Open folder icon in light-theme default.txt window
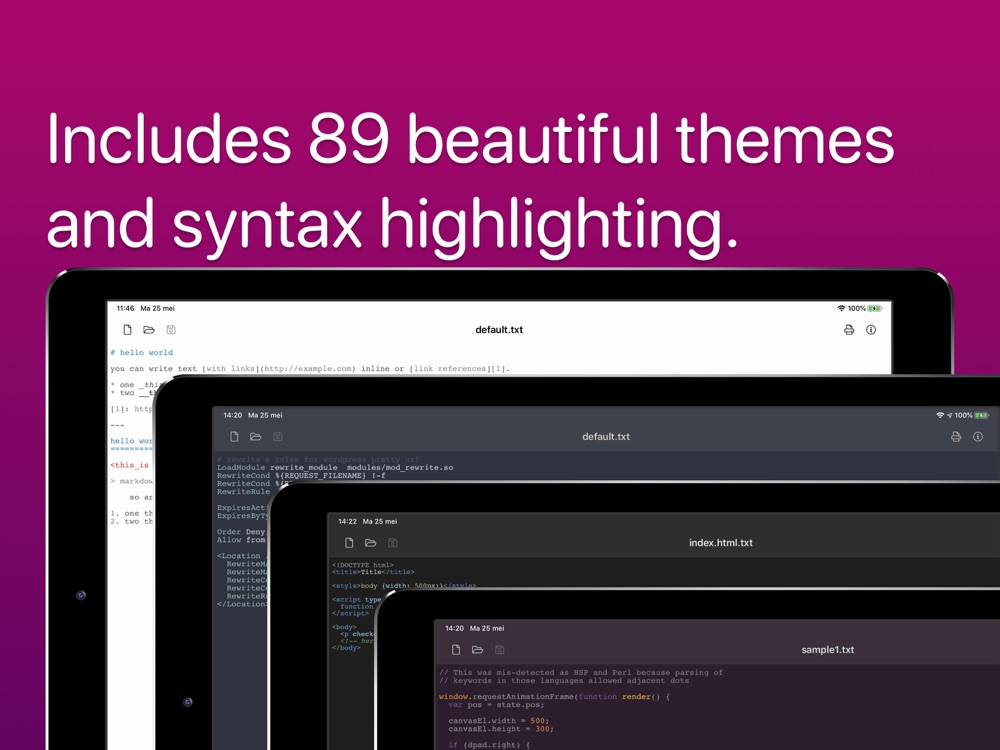Image resolution: width=1000 pixels, height=750 pixels. tap(149, 330)
